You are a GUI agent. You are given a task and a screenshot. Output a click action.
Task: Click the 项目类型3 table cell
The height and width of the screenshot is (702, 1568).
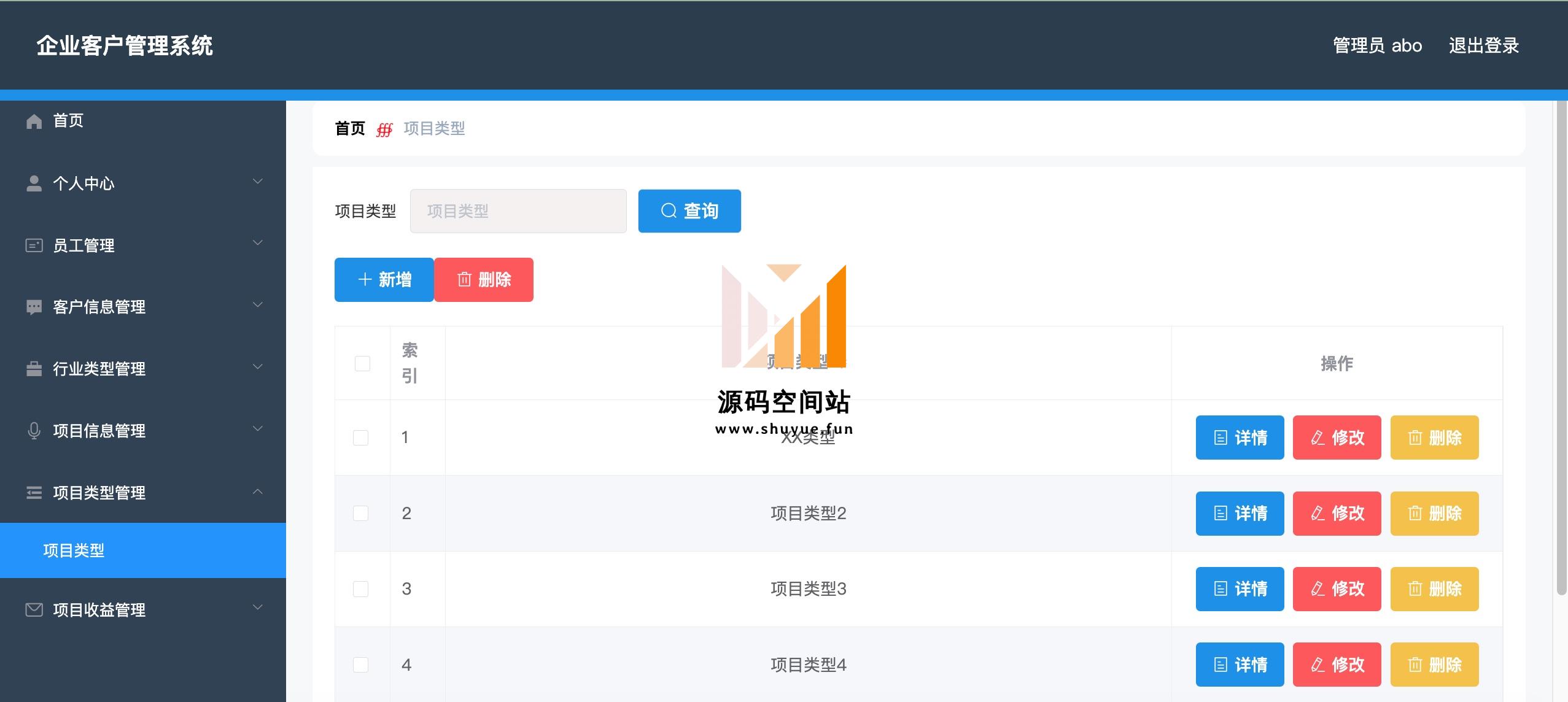809,589
